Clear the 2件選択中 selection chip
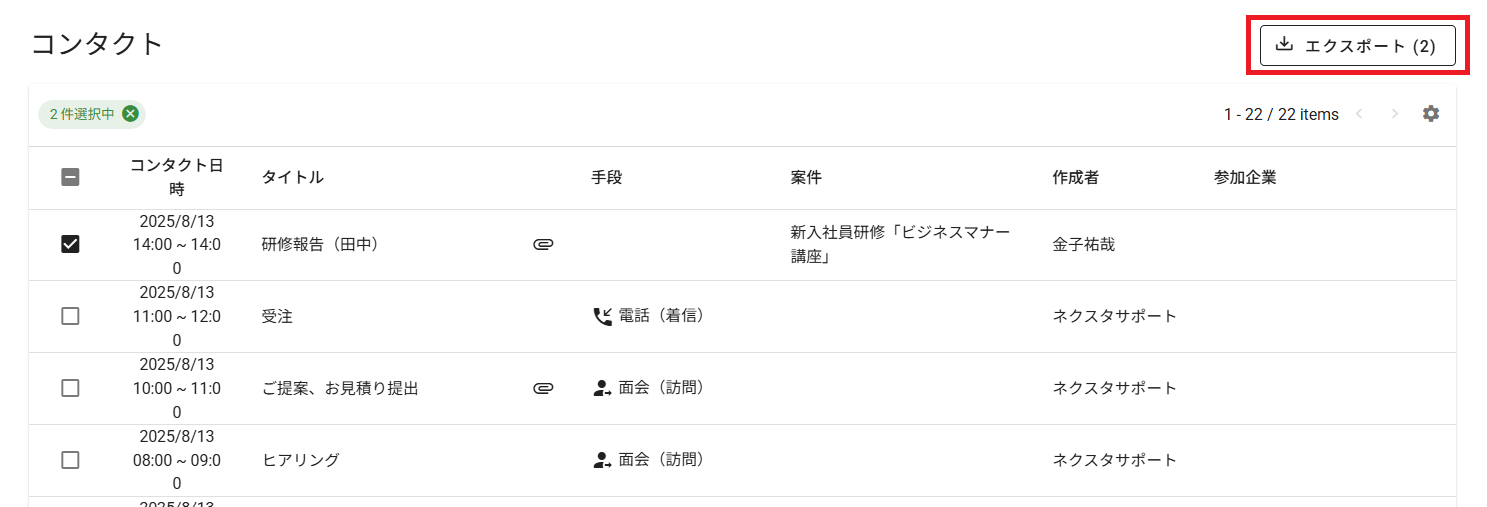This screenshot has height=507, width=1487. tap(130, 114)
